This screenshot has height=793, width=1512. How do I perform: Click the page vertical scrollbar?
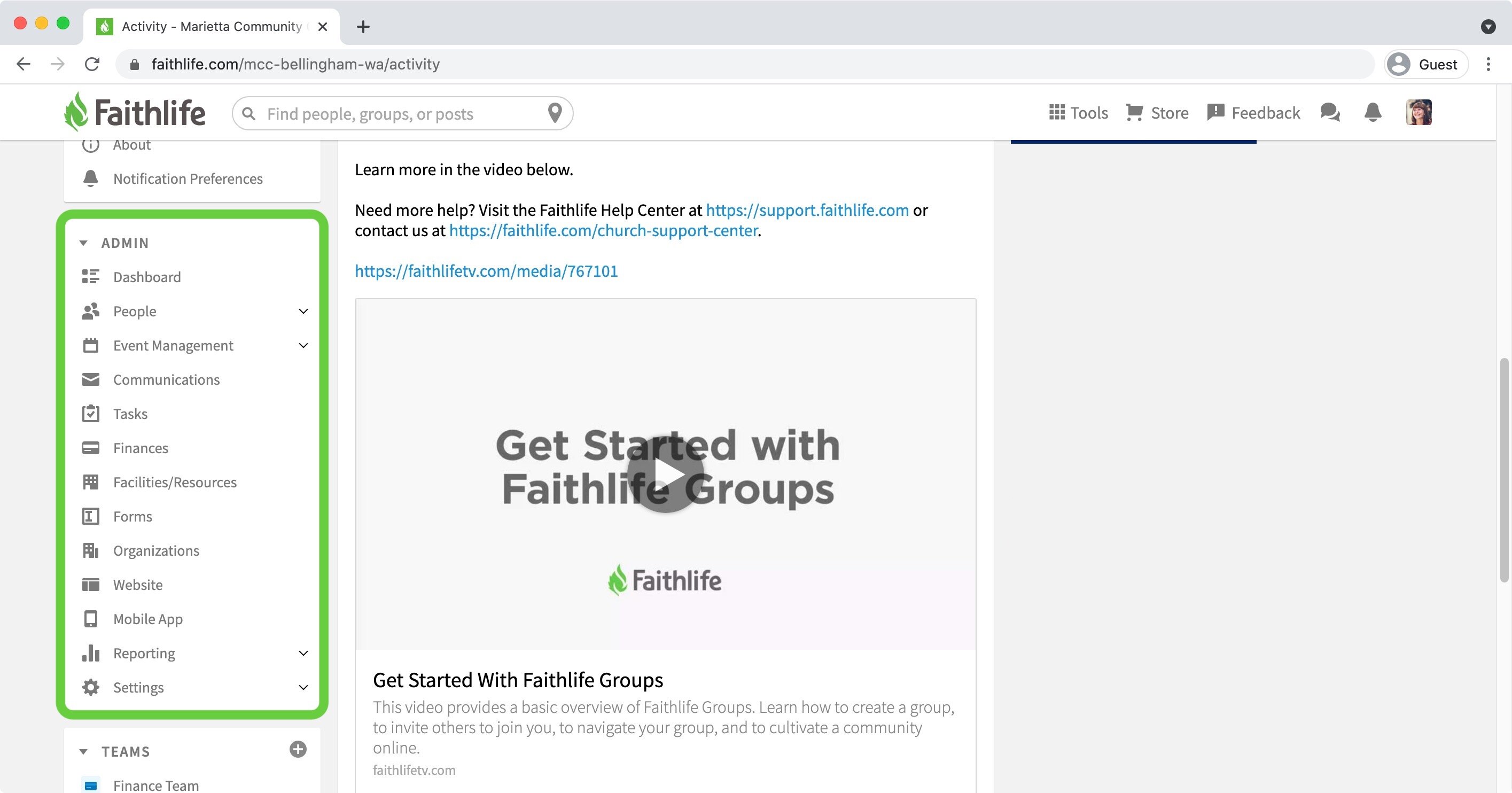[1505, 470]
